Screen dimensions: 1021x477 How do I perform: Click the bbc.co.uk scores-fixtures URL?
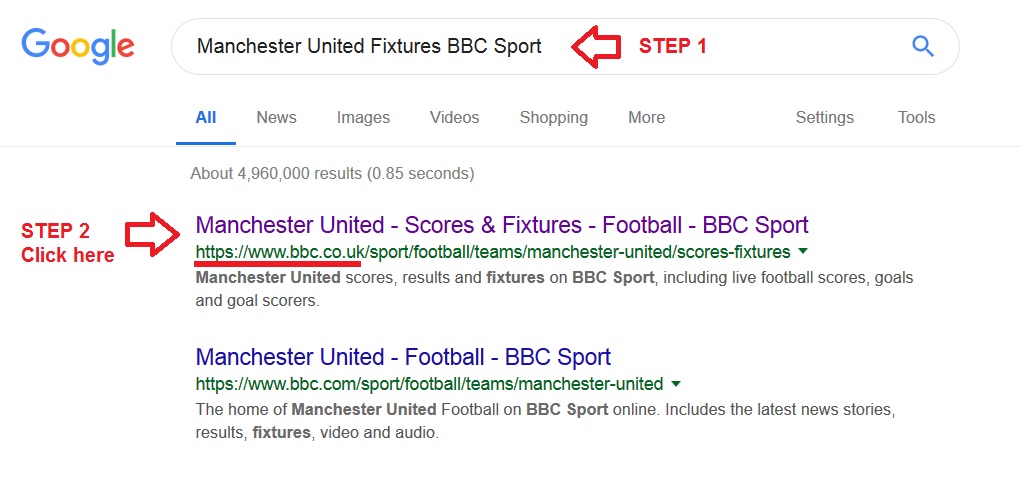(492, 252)
